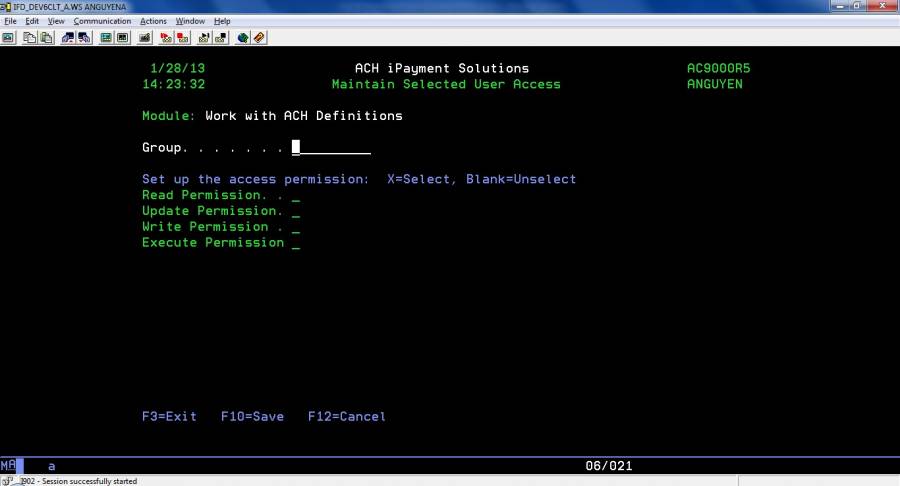
Task: Click the Help Index icon at toolbar end
Action: point(259,38)
